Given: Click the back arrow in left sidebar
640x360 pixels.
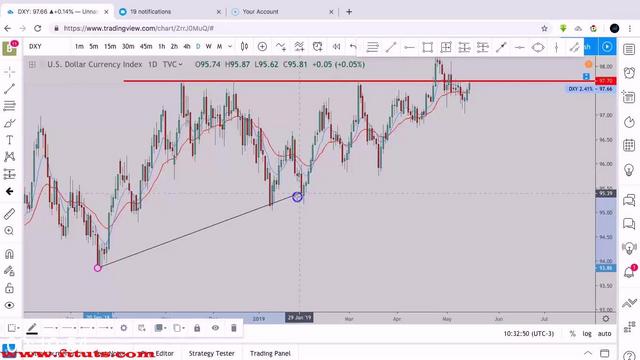Looking at the screenshot, I should 9,191.
